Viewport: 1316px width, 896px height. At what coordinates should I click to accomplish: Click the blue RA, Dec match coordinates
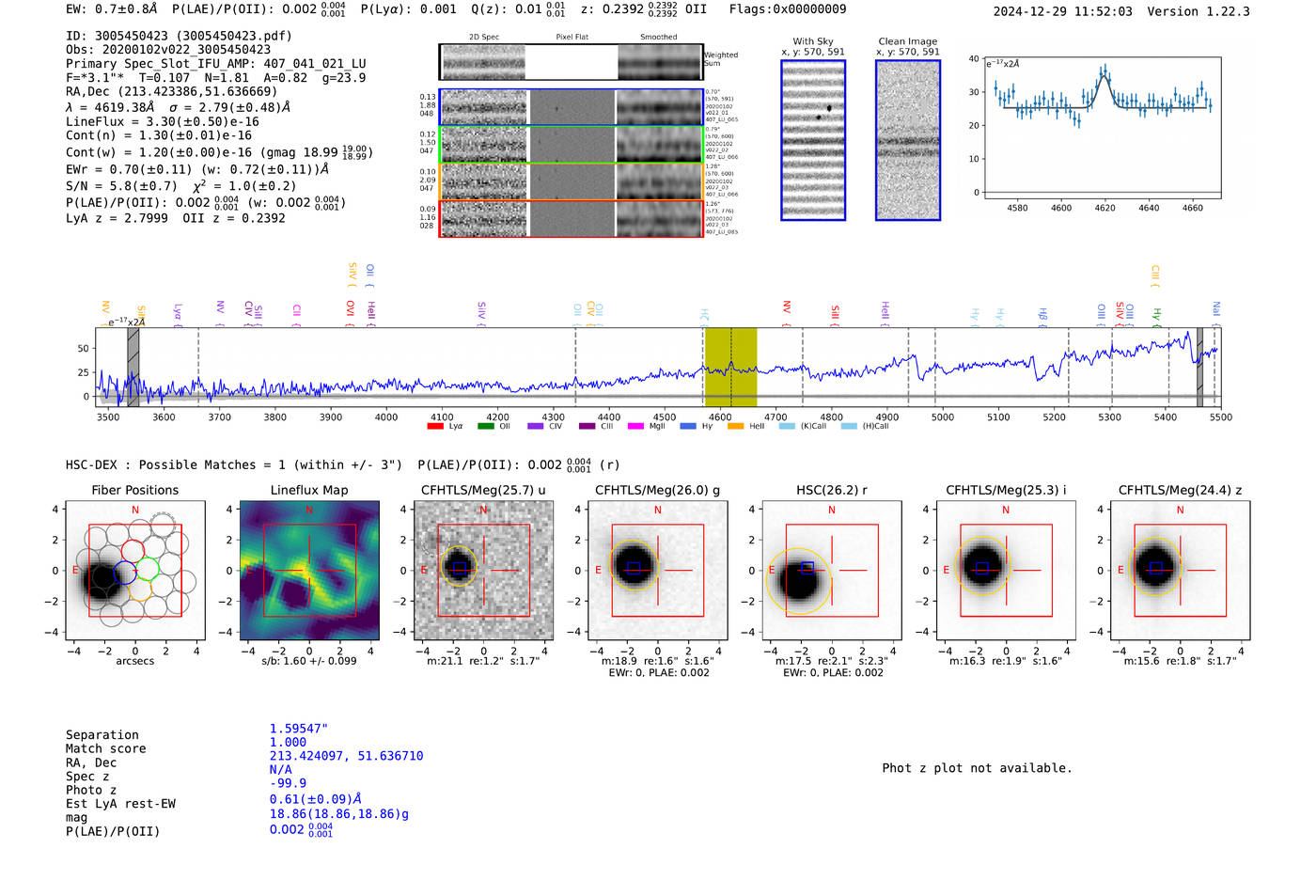(x=346, y=756)
